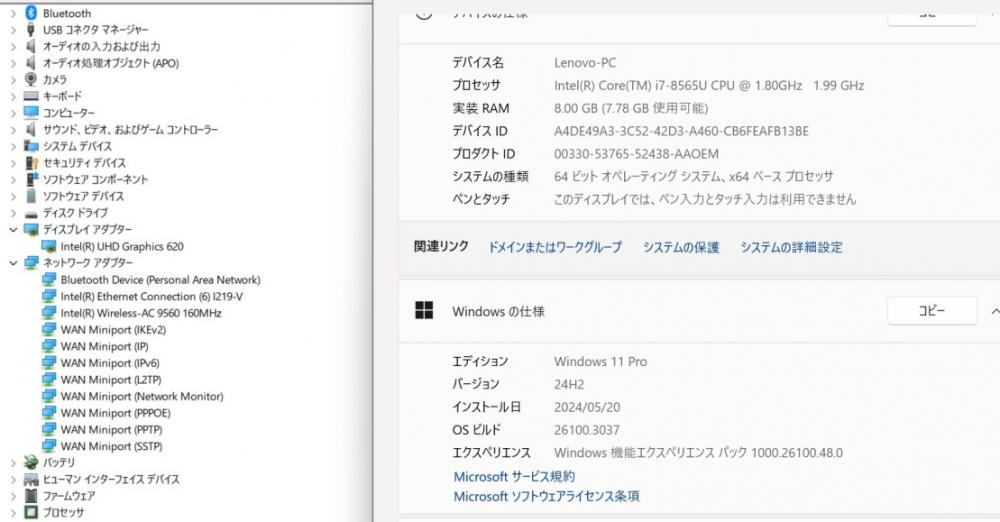Click the Intel Ethernet Connection I219-V icon

48,296
